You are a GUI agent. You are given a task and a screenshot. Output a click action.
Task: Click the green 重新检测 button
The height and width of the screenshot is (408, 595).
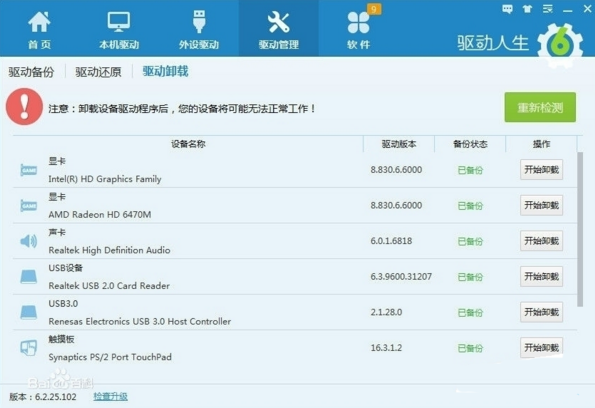(540, 107)
